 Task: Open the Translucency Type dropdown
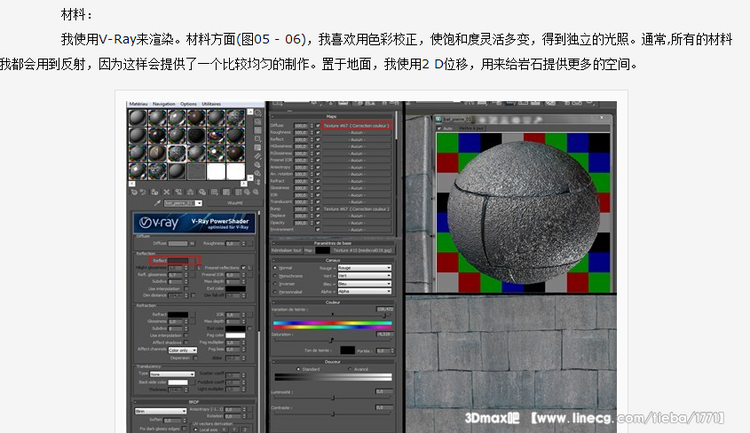[172, 374]
